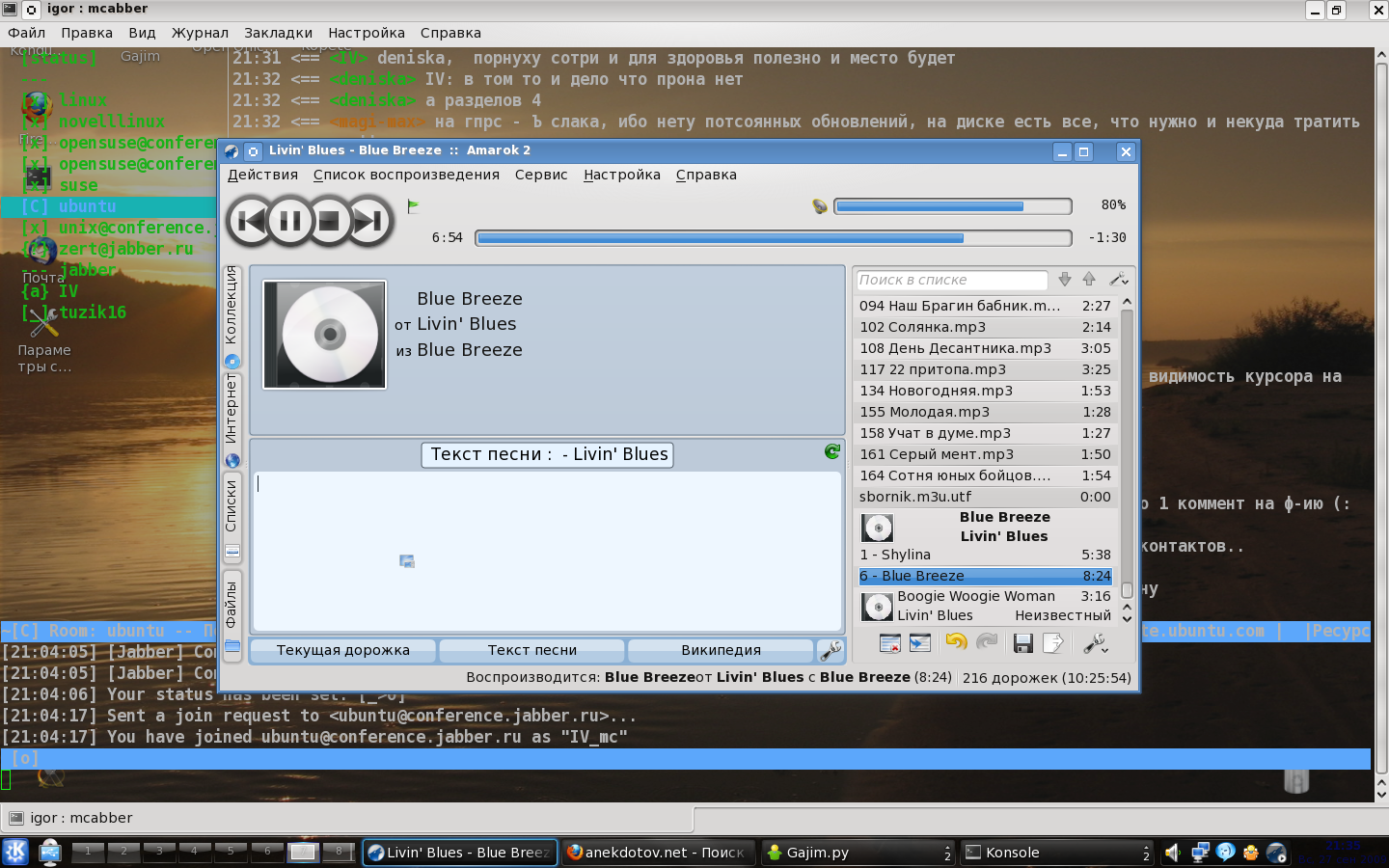Click the Amarok window menu icon

231,151
